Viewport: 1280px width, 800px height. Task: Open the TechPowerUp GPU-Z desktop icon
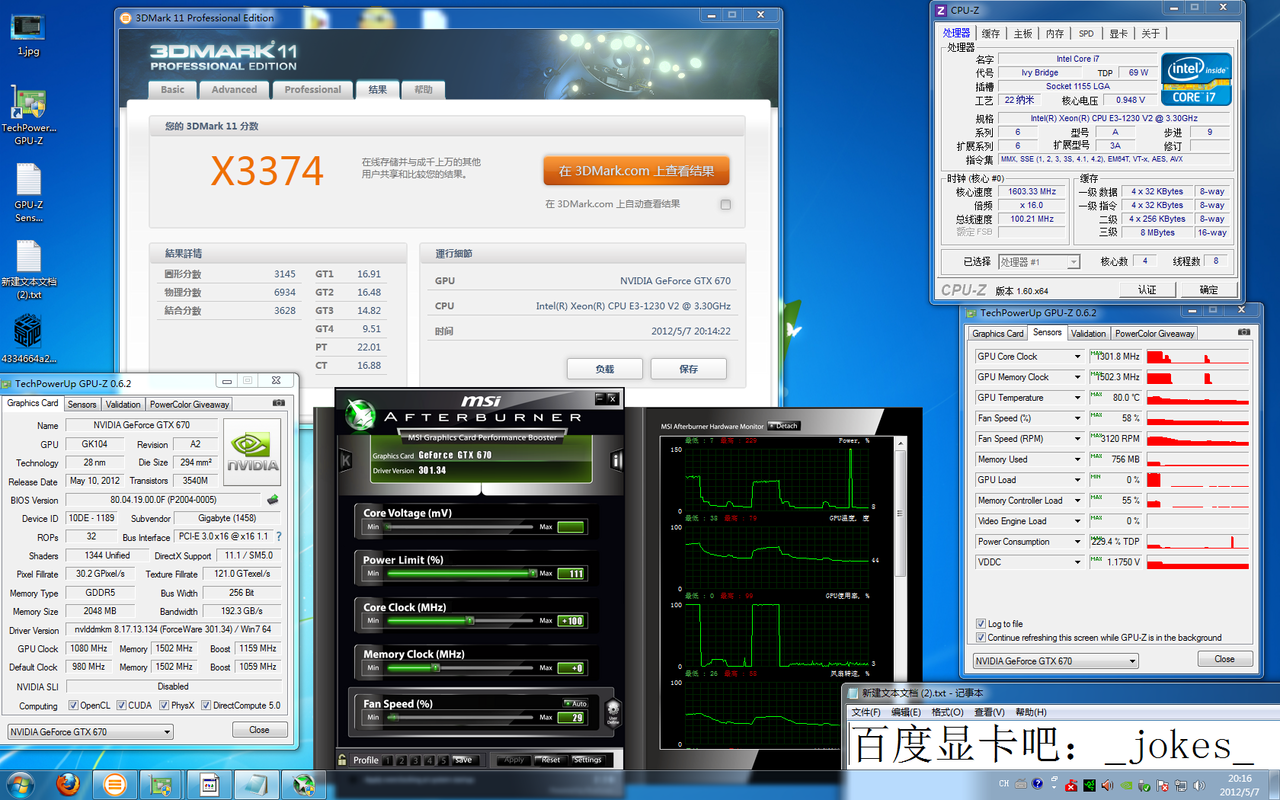28,115
